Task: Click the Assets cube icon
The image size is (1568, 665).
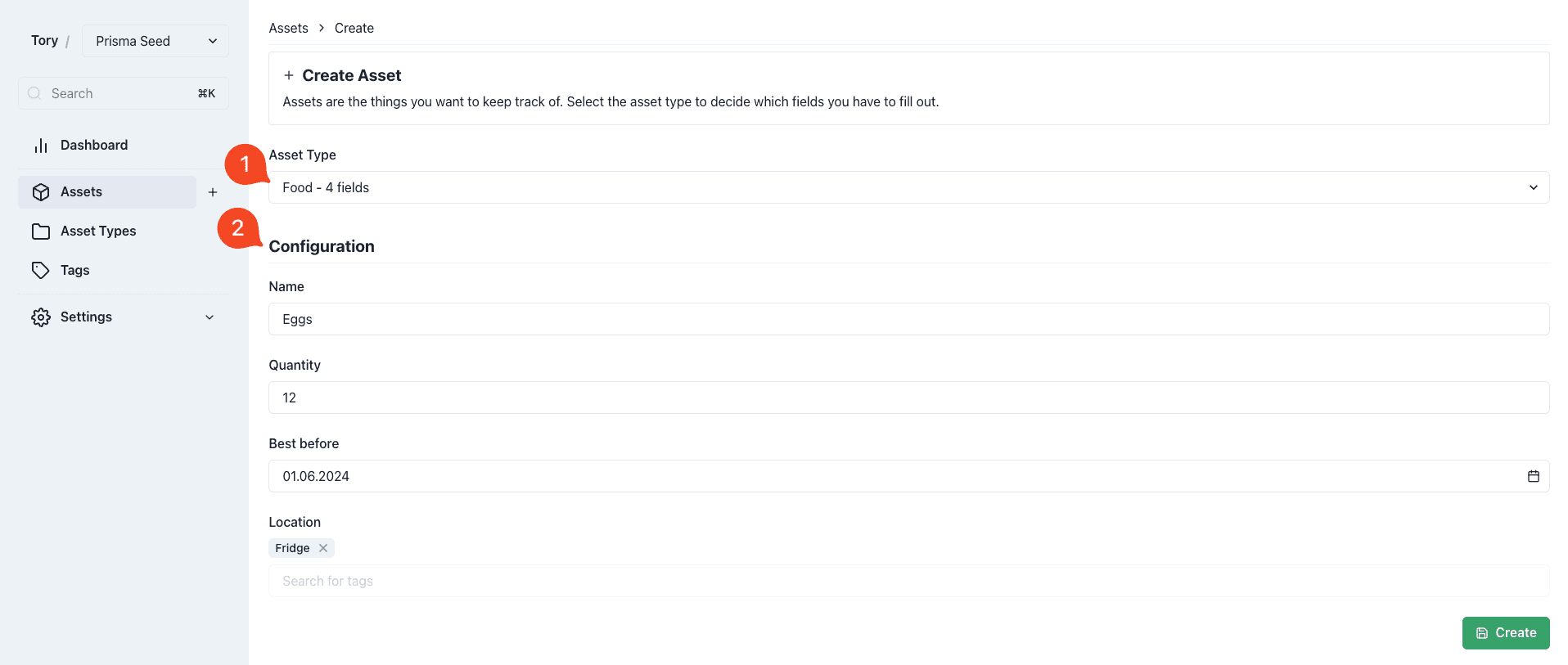Action: point(41,192)
